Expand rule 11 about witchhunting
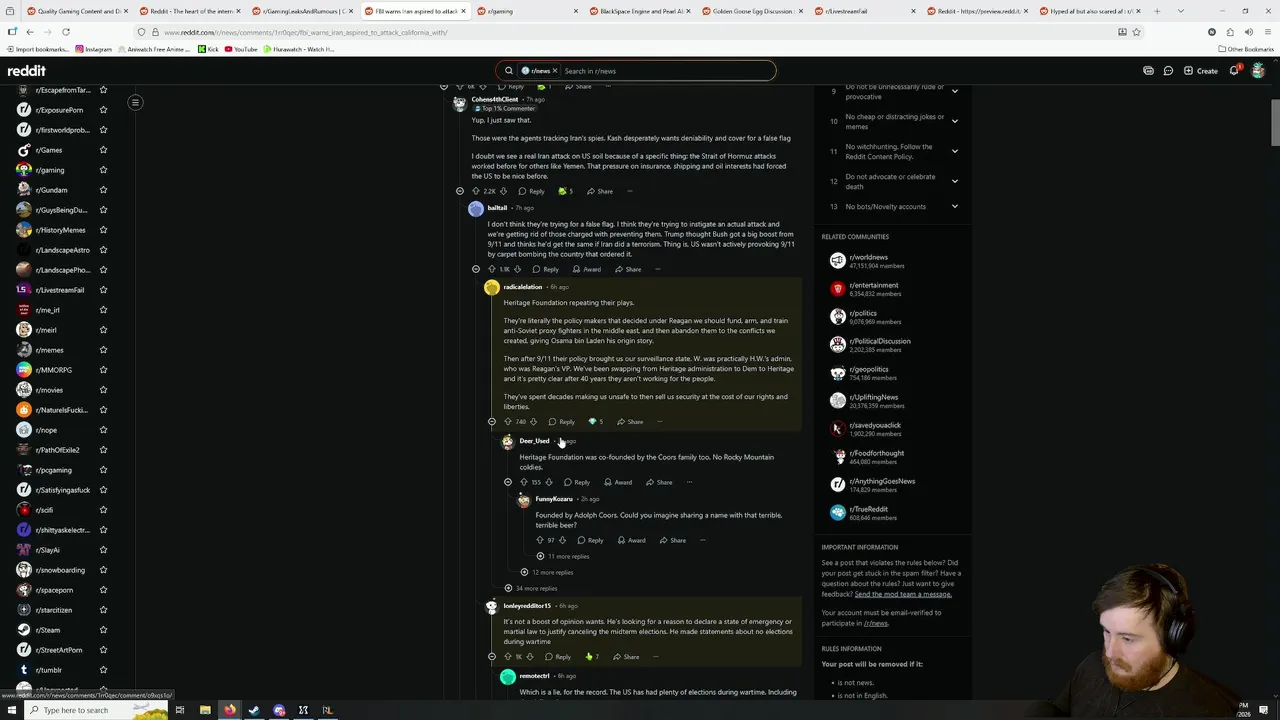1280x720 pixels. (x=954, y=151)
